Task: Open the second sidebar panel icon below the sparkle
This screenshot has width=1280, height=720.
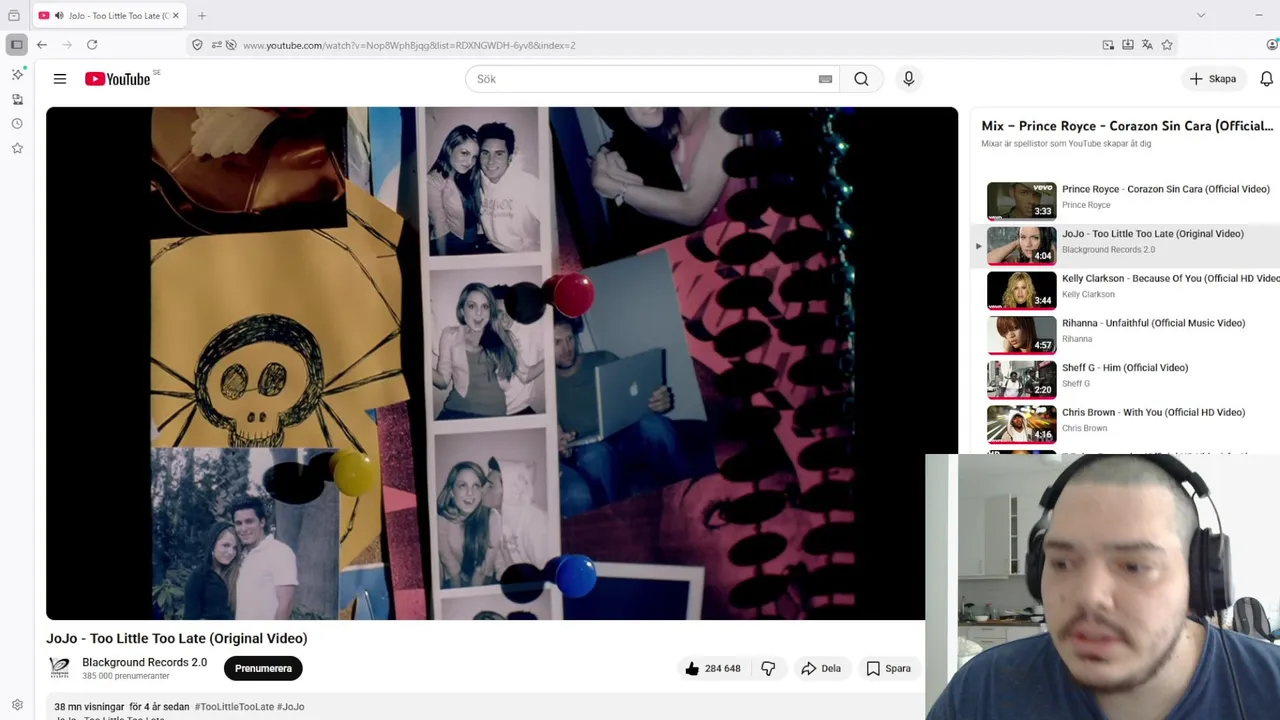Action: click(17, 99)
